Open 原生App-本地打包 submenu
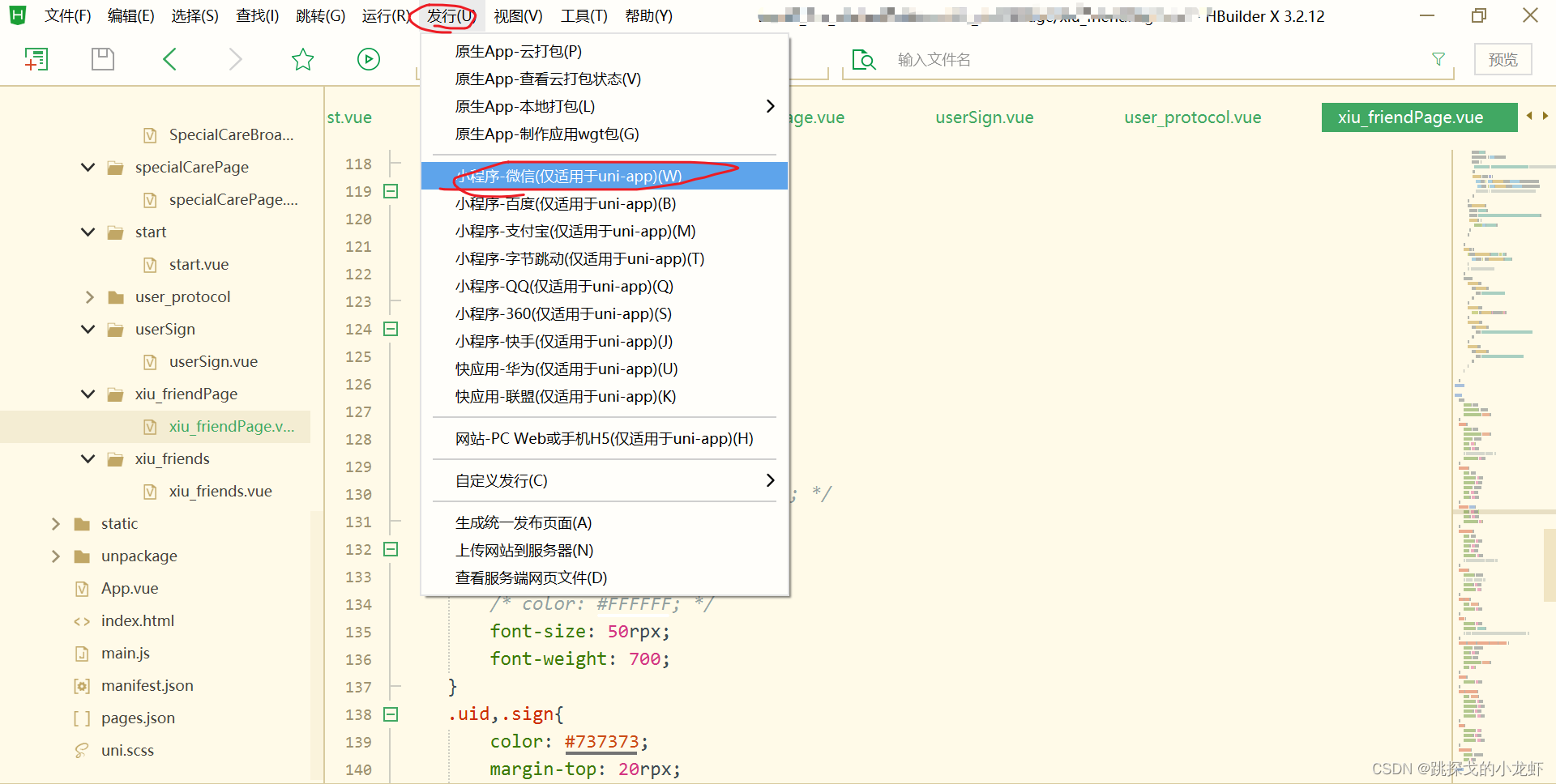Image resolution: width=1556 pixels, height=784 pixels. click(605, 106)
